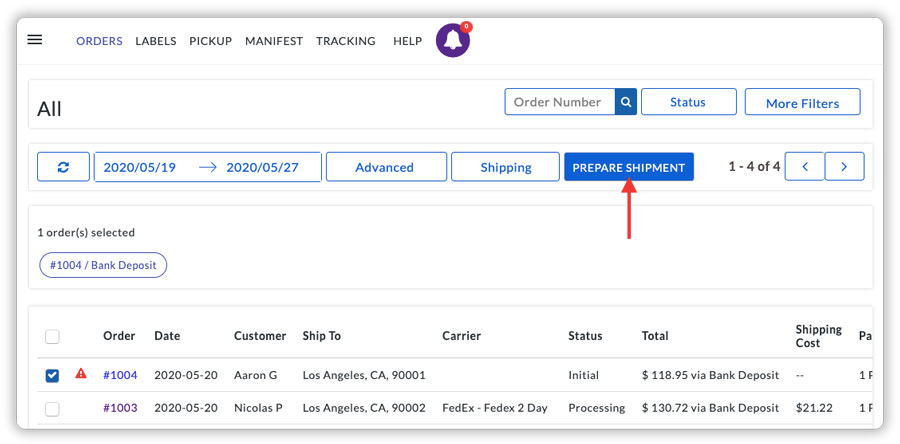Uncheck the order #1004 checkbox
The width and height of the screenshot is (900, 444).
point(52,376)
